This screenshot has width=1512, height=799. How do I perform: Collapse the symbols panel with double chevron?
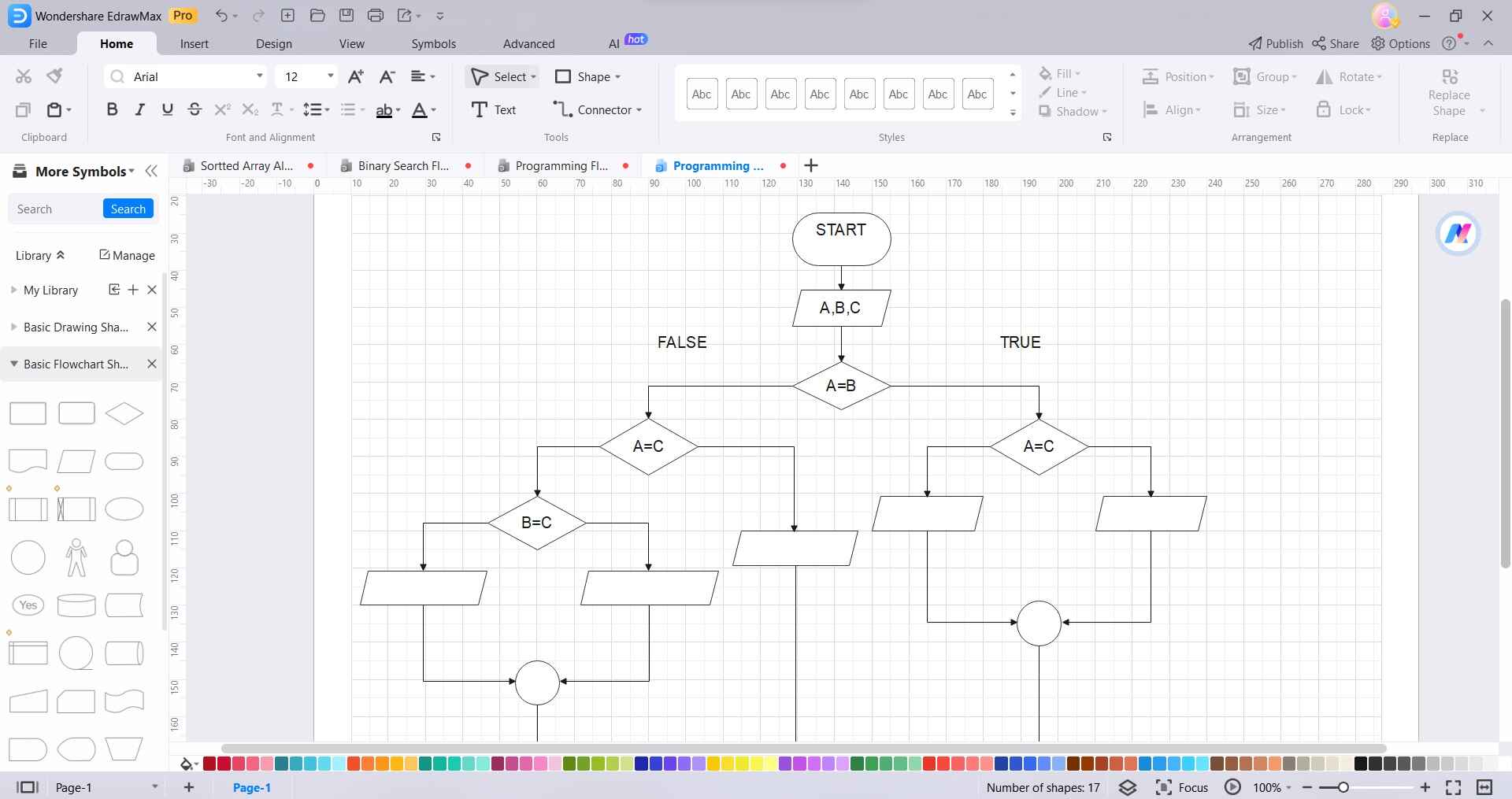pos(151,171)
